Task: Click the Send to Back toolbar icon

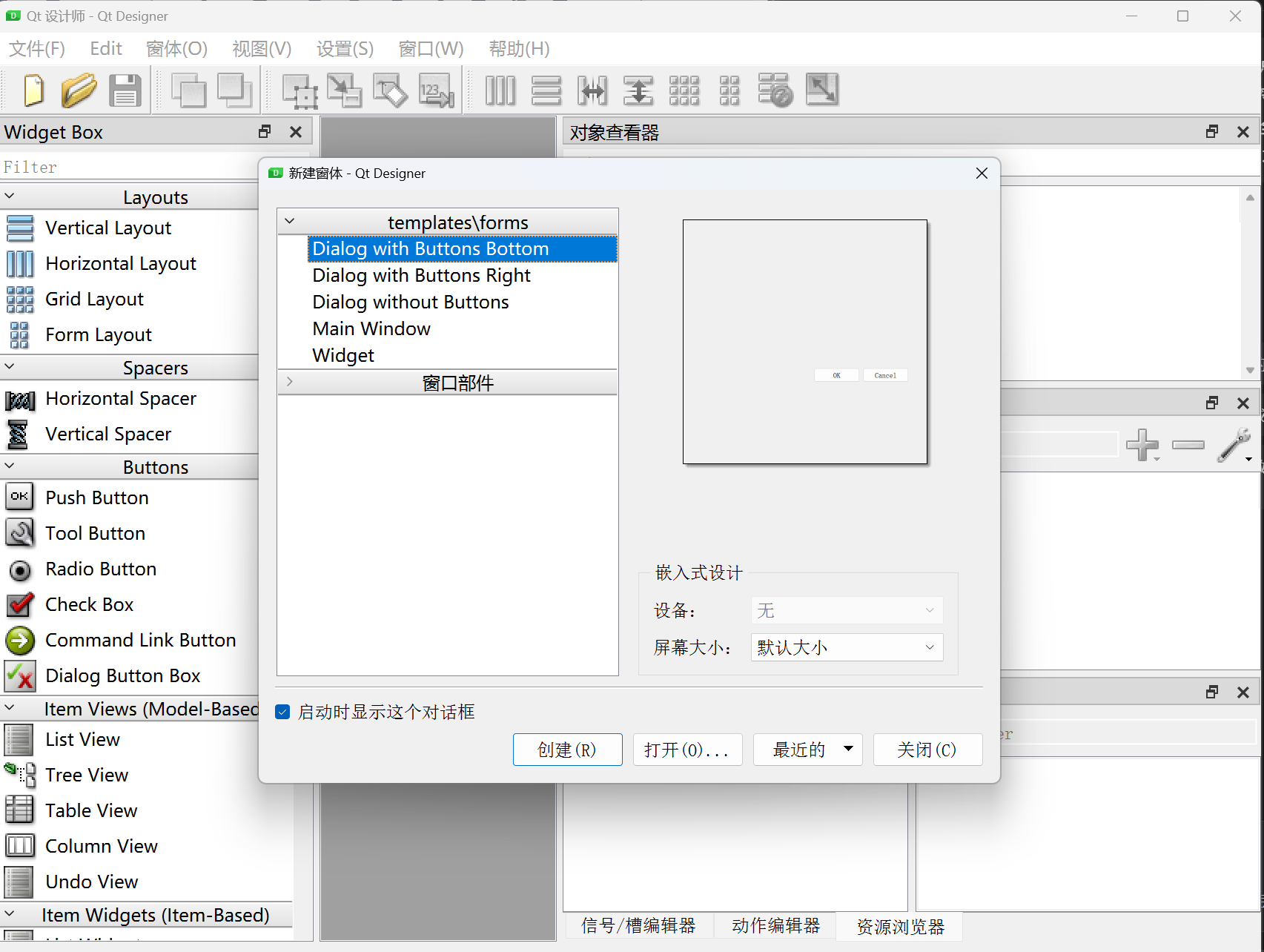Action: (x=189, y=90)
